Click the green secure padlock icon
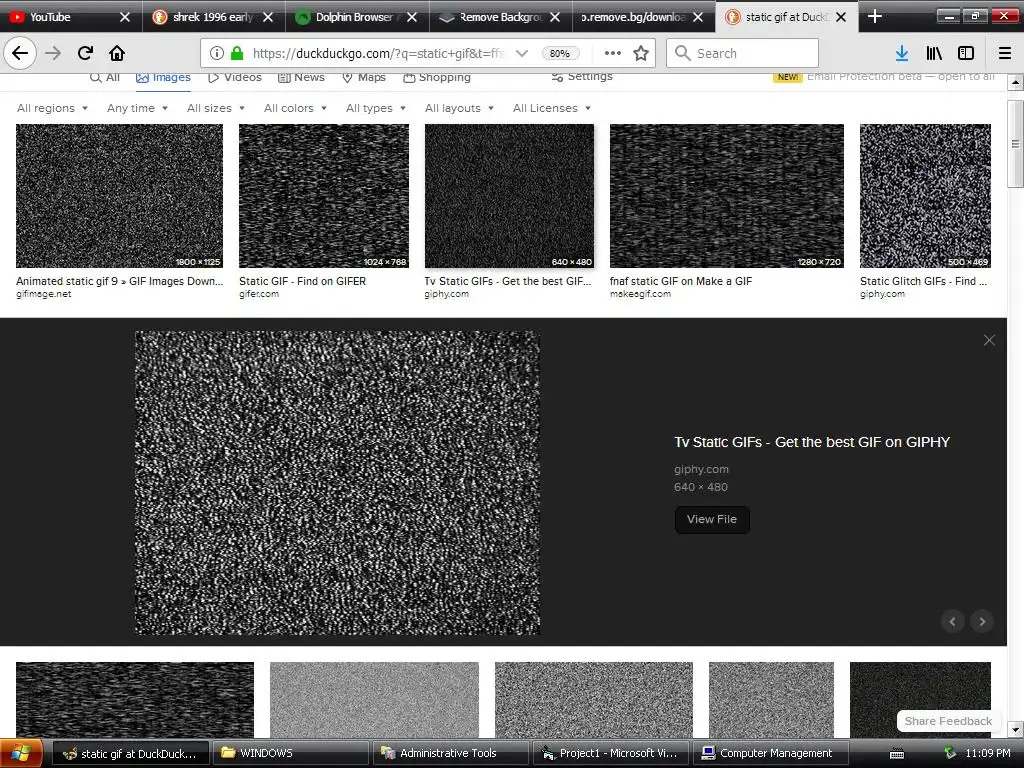The width and height of the screenshot is (1024, 768). pyautogui.click(x=237, y=53)
